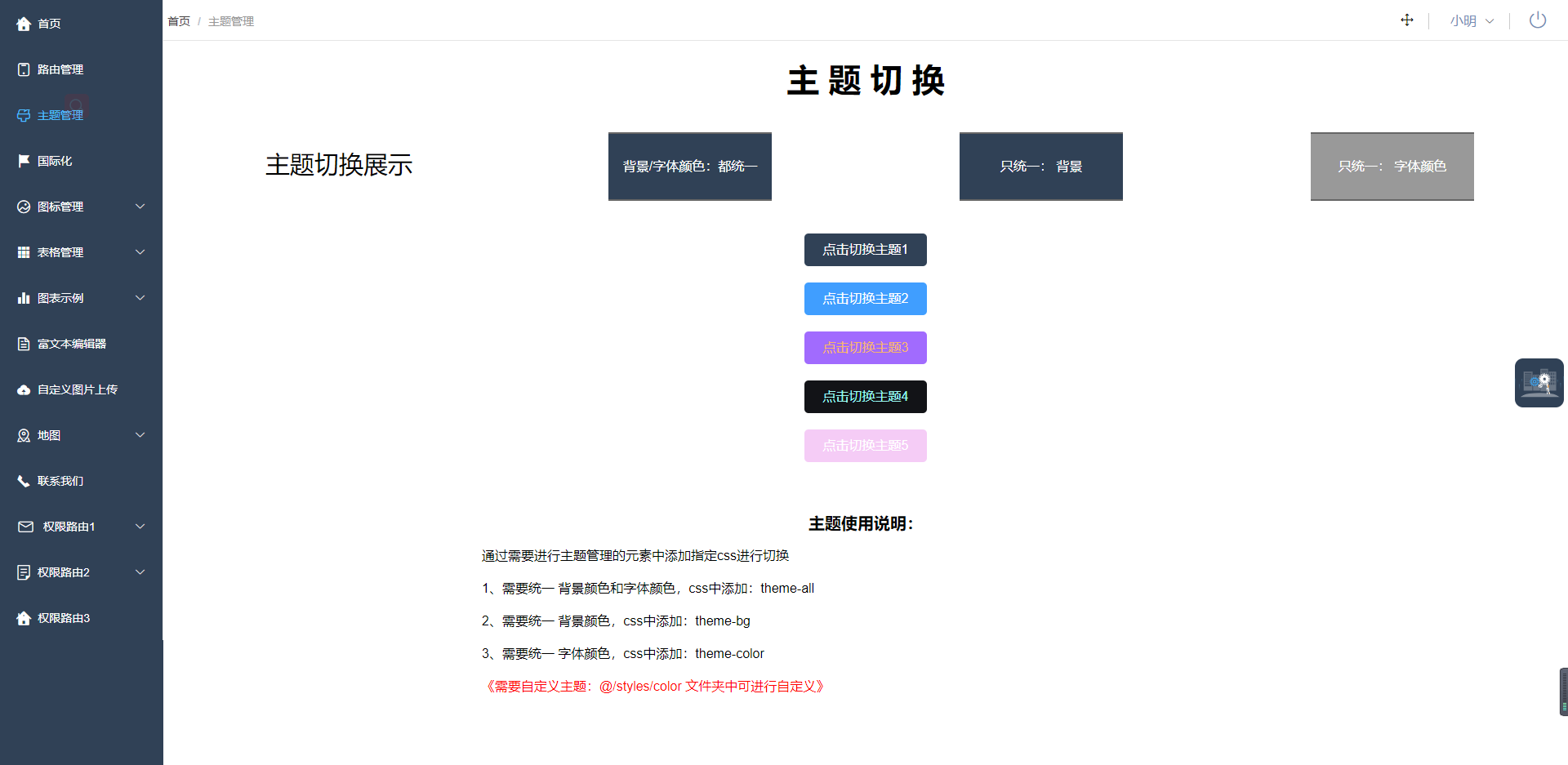This screenshot has width=1568, height=765.
Task: Click the 表格管理 grid icon
Action: (x=24, y=252)
